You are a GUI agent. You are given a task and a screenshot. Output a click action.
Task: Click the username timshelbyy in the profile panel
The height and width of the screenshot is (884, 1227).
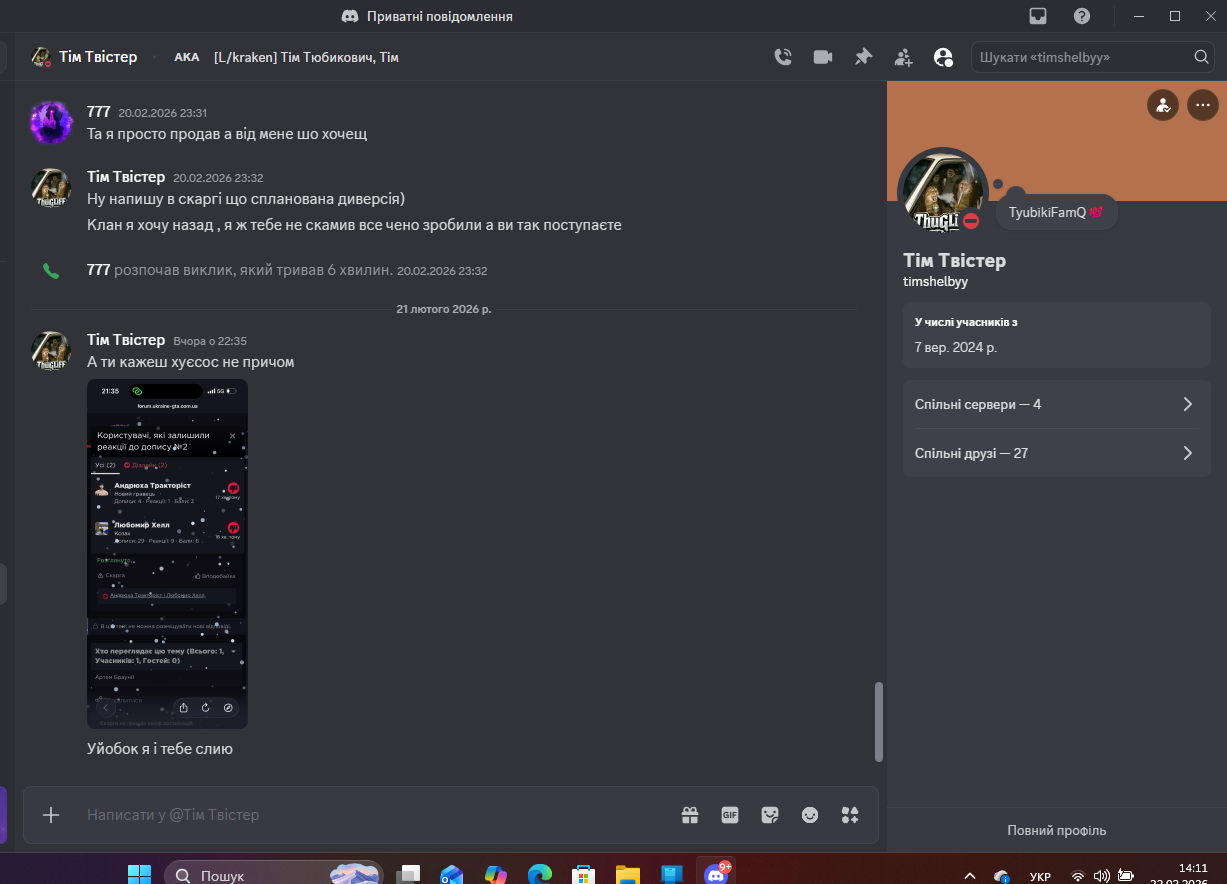tap(935, 282)
